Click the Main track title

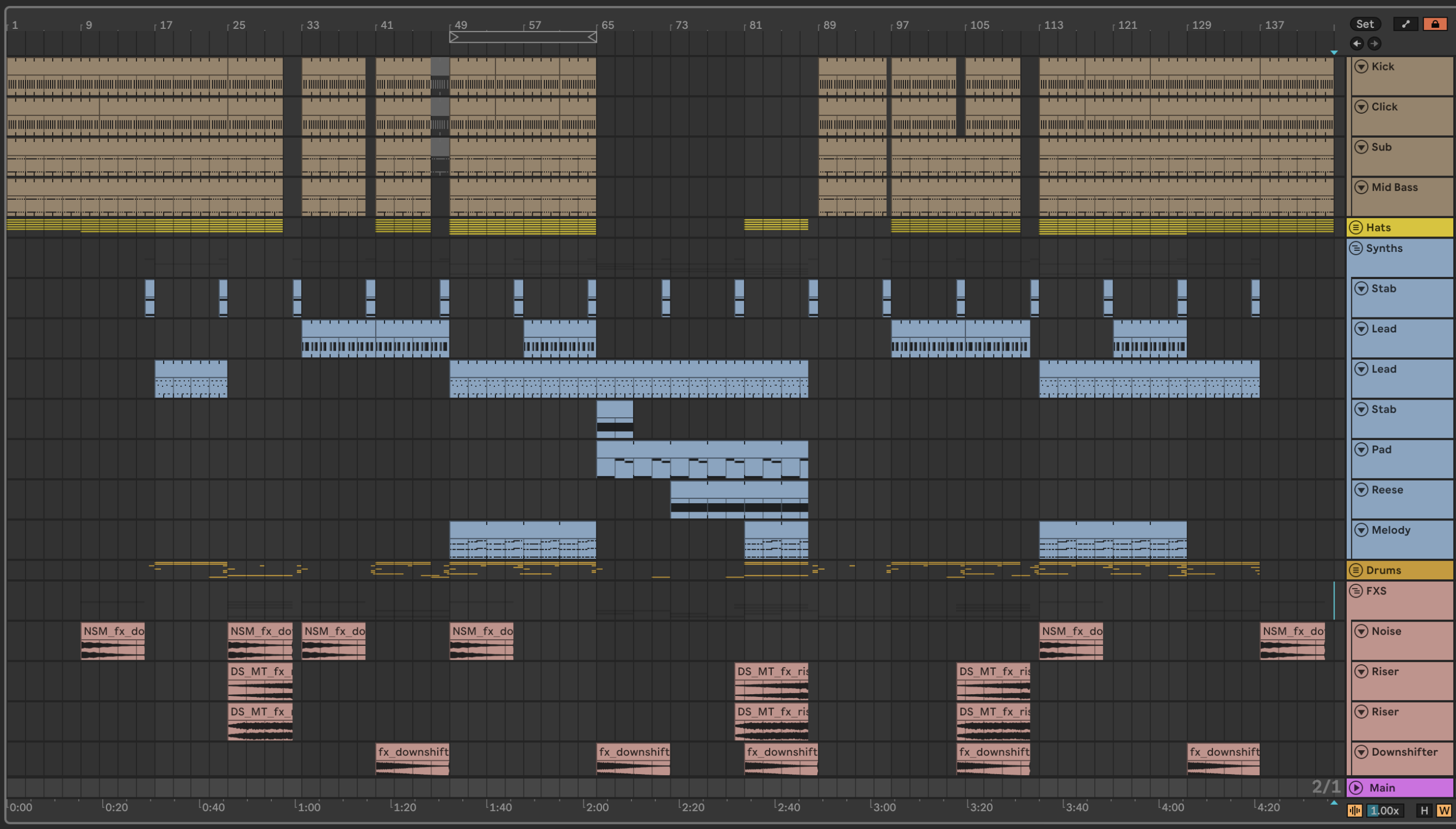(x=1382, y=787)
